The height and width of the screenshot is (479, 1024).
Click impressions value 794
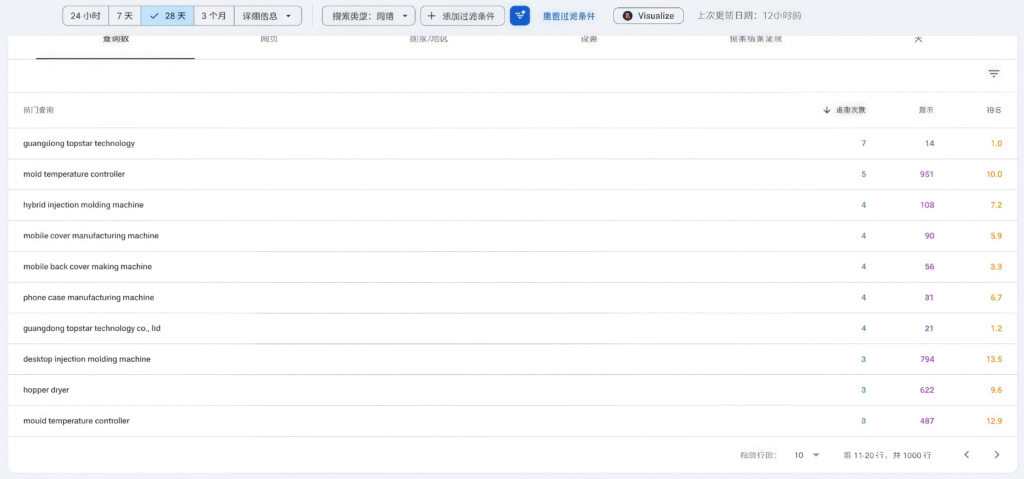click(927, 359)
